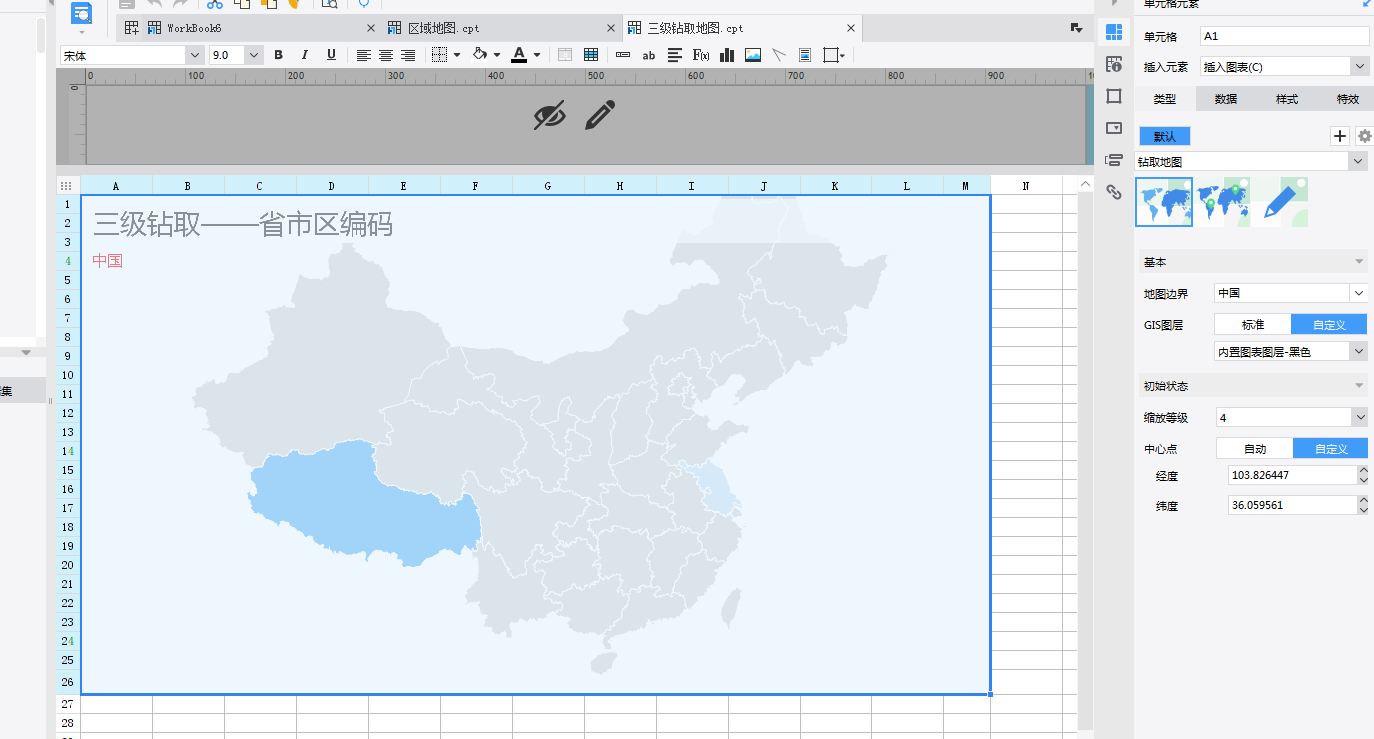Center align cell text
The image size is (1374, 739).
coord(385,55)
